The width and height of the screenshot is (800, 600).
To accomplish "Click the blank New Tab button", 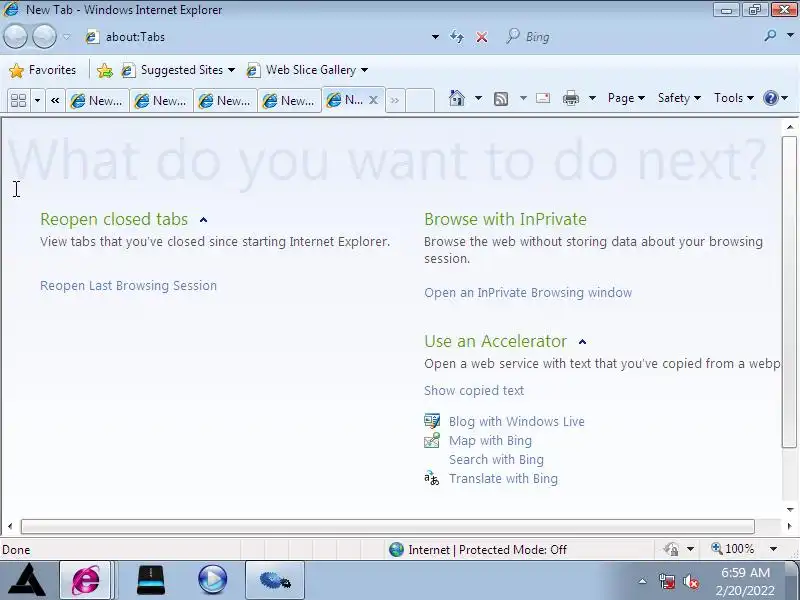I will point(419,100).
